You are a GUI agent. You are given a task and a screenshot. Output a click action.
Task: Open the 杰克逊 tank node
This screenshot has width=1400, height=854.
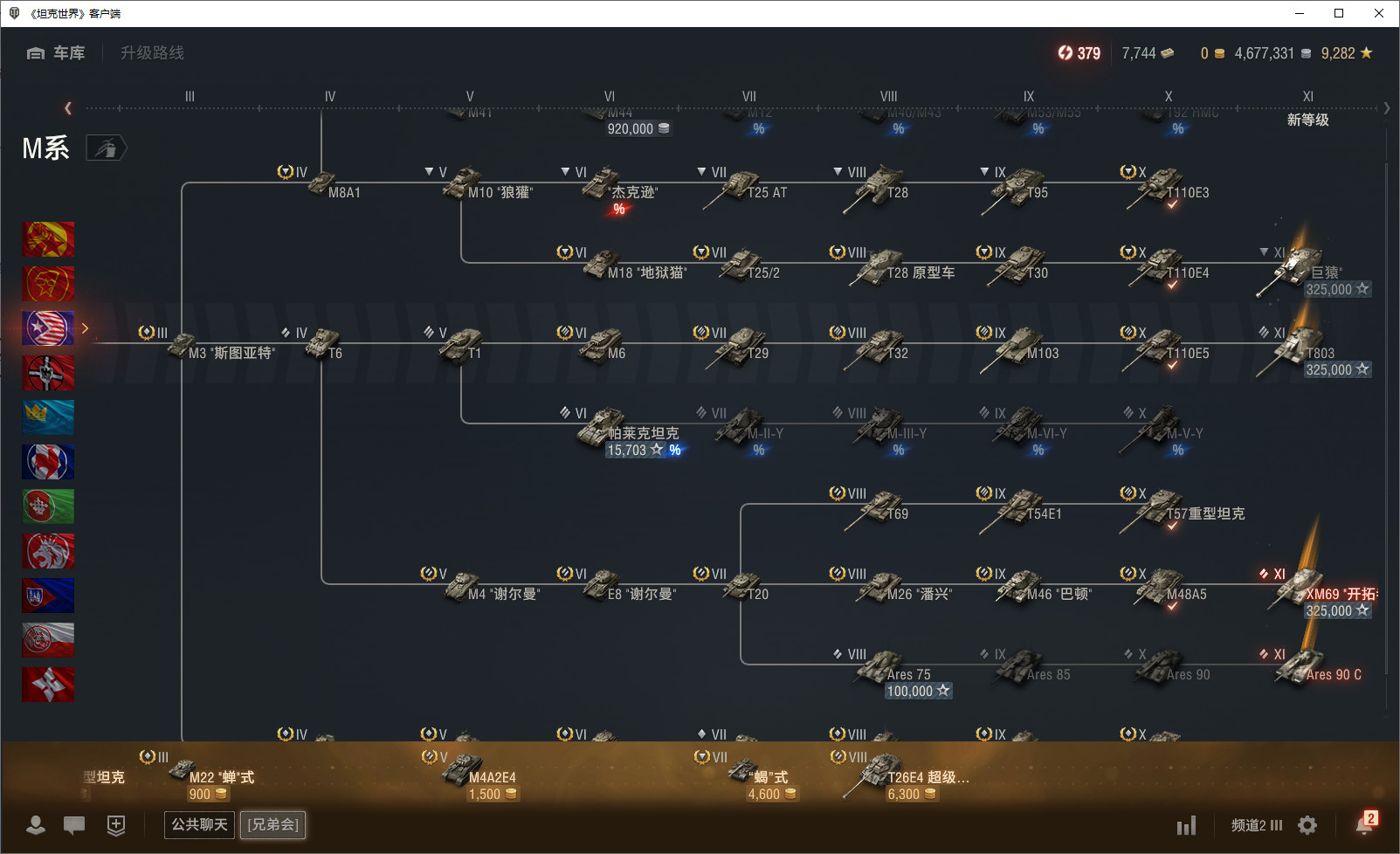(x=601, y=183)
